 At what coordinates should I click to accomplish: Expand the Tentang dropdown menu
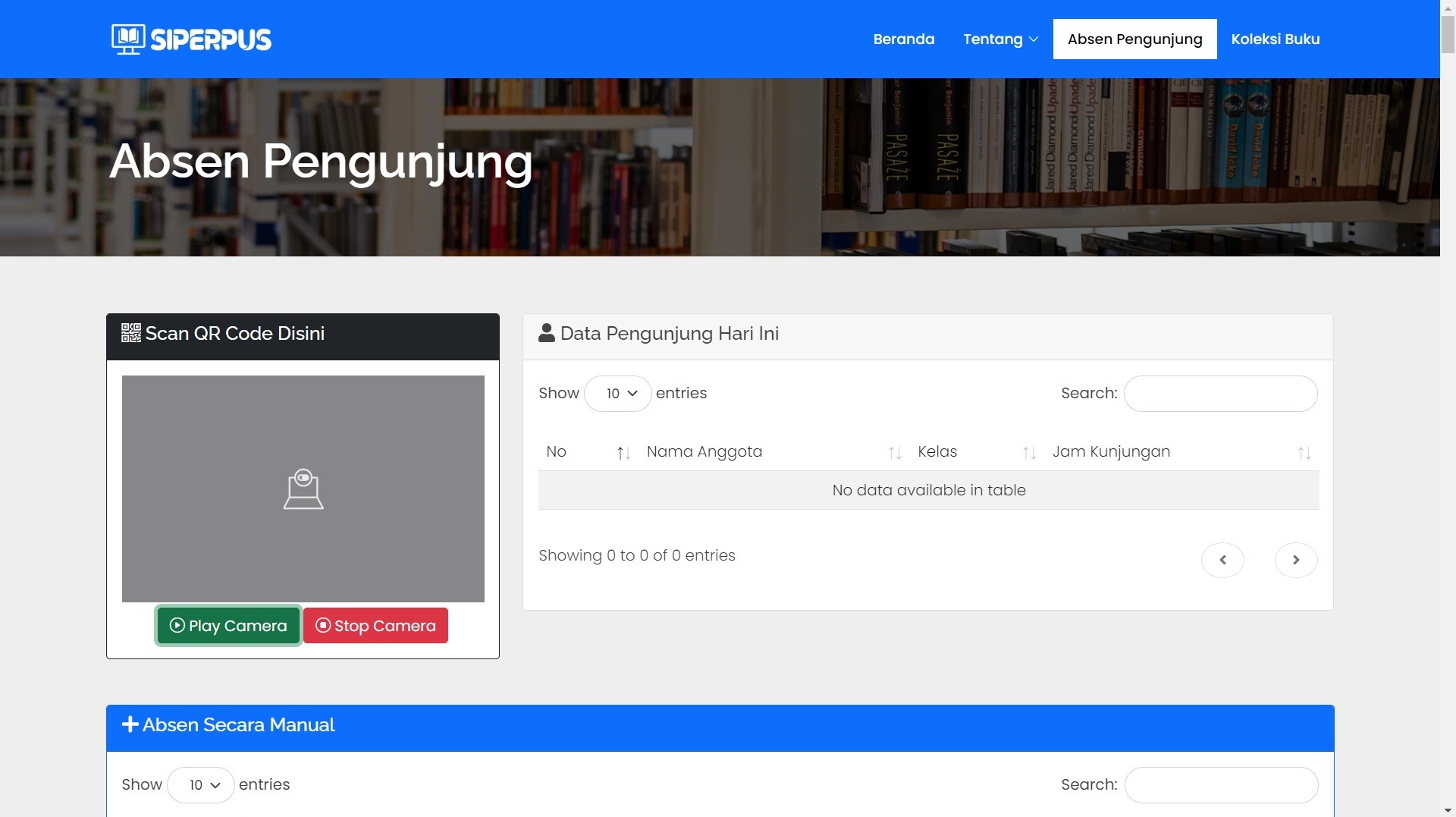pyautogui.click(x=1000, y=39)
